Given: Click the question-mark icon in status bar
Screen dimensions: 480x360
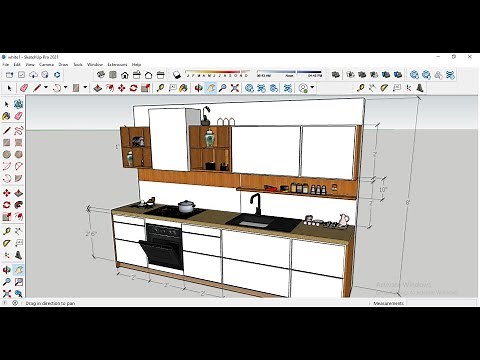Looking at the screenshot, I should click(5, 303).
